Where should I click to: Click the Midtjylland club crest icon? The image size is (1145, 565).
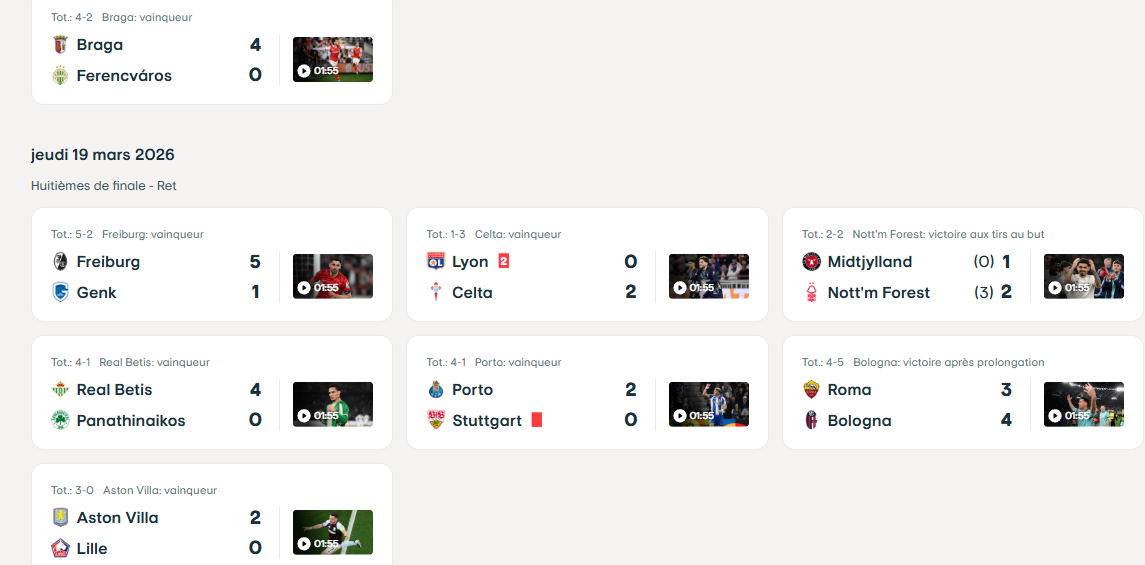811,262
